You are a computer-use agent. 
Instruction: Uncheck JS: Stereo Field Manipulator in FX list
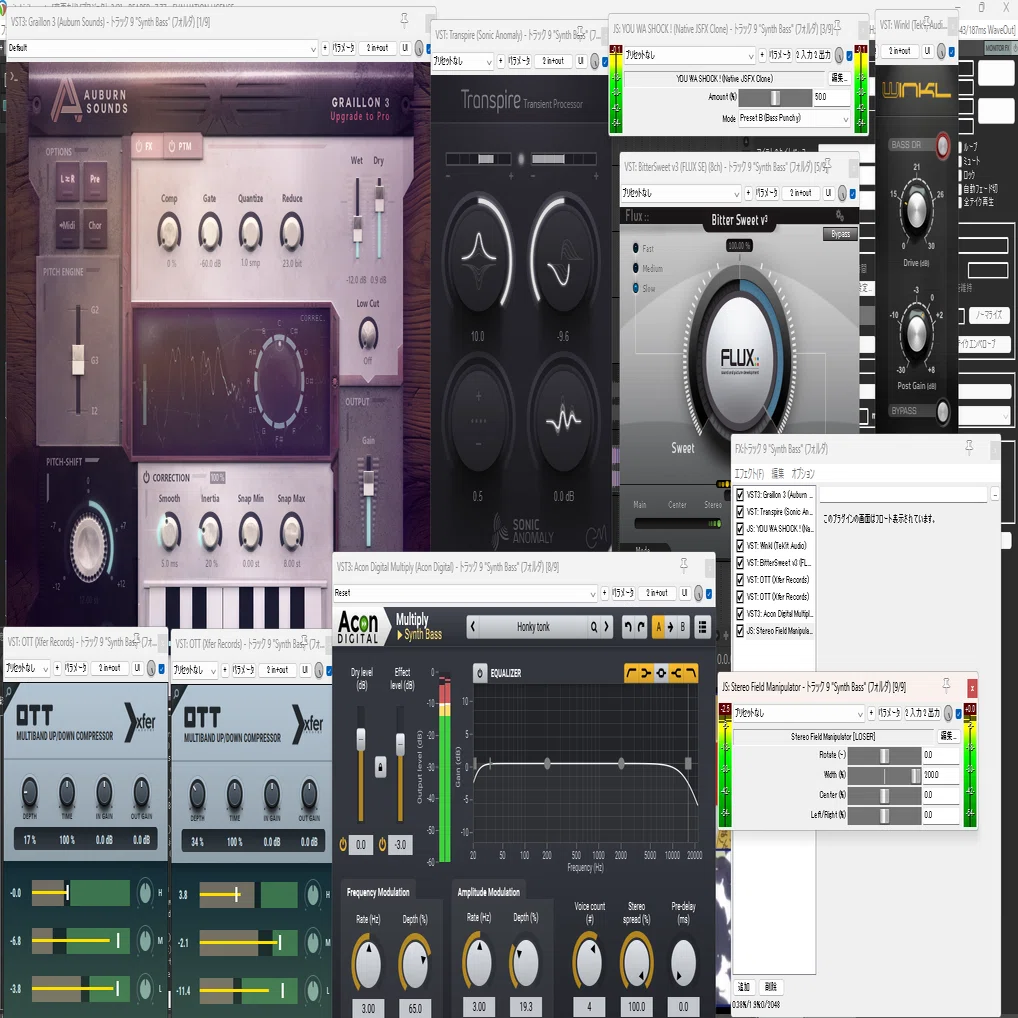tap(739, 630)
